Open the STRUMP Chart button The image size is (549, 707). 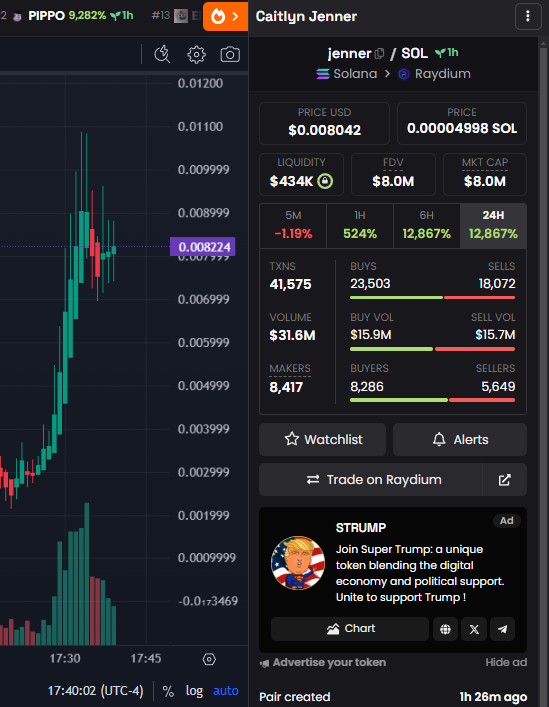(350, 629)
